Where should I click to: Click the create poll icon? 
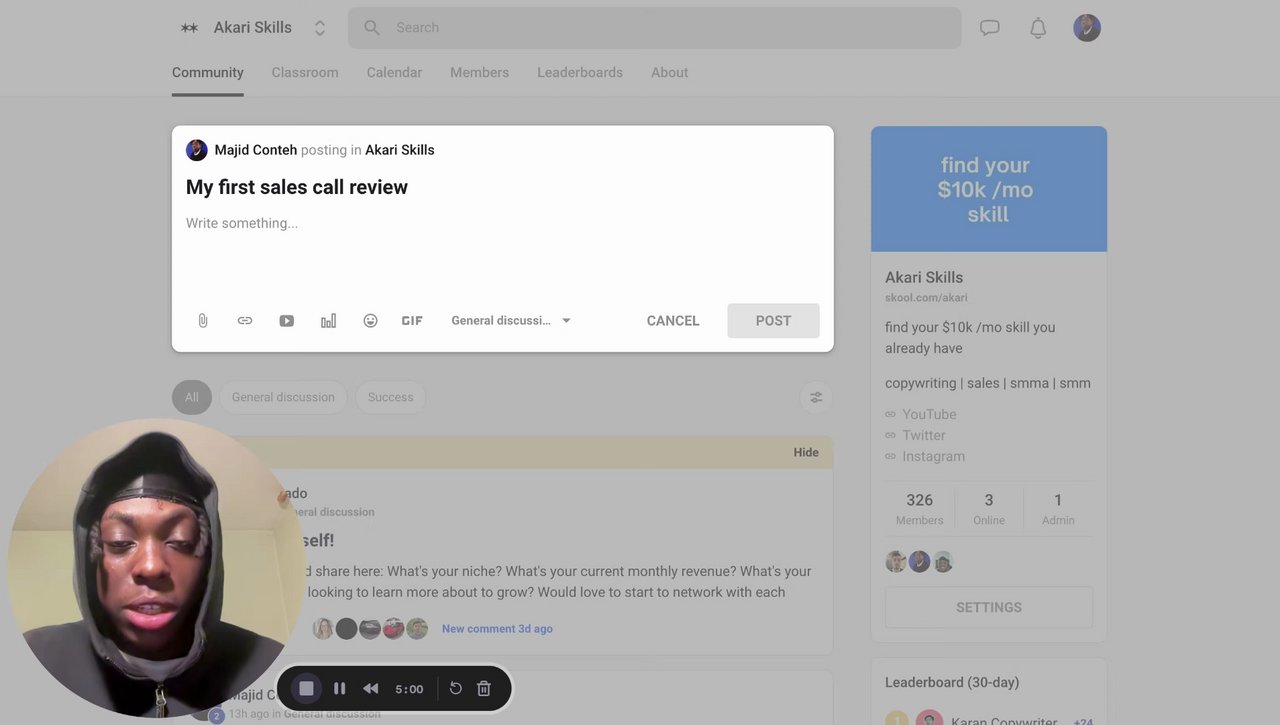pyautogui.click(x=328, y=321)
